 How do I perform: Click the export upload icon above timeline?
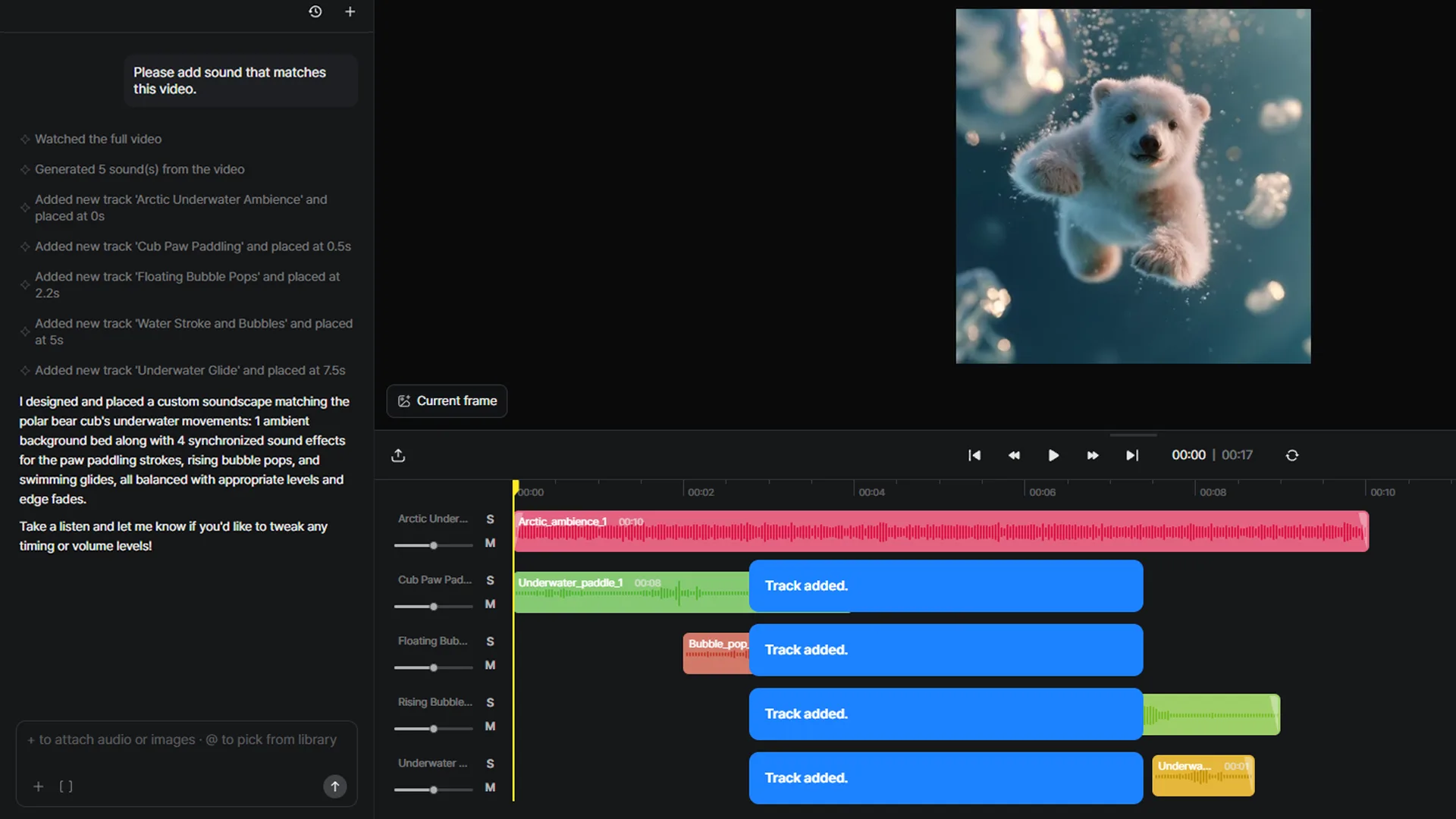point(398,455)
